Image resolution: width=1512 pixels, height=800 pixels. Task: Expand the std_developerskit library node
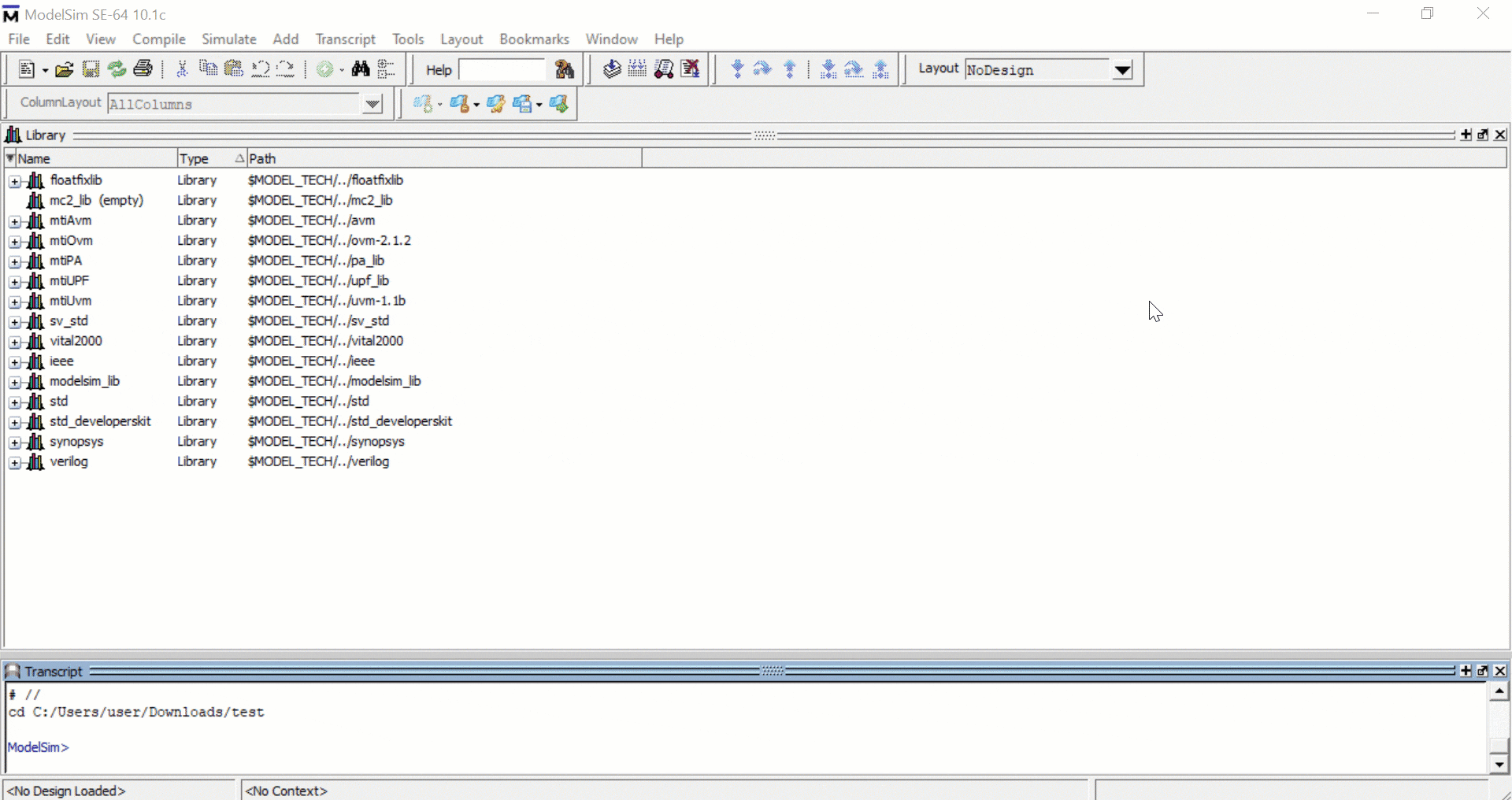(x=15, y=423)
